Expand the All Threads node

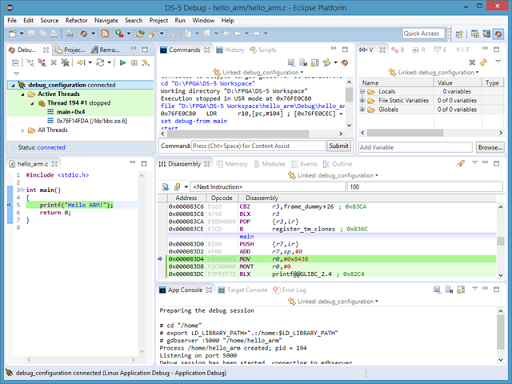pyautogui.click(x=22, y=130)
